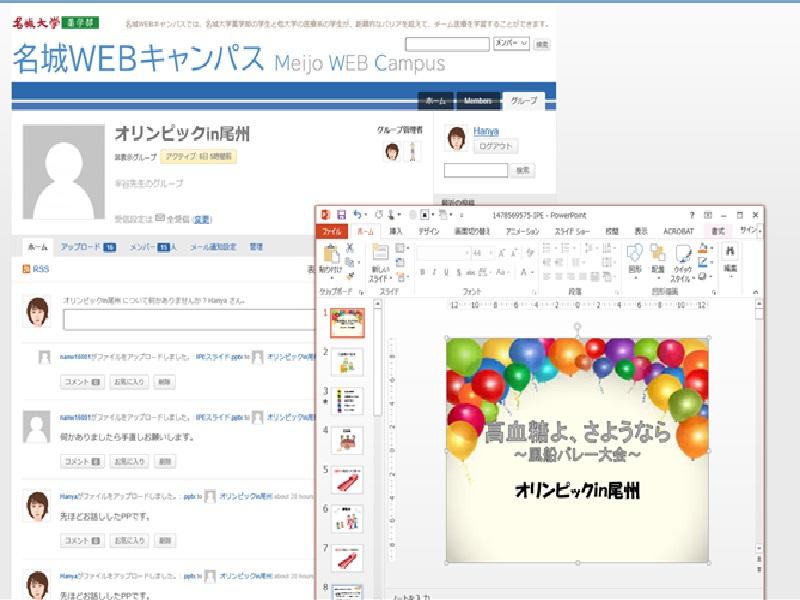Click the Cut scissors icon in PowerPoint
Viewport: 800px width, 600px height.
pos(350,248)
